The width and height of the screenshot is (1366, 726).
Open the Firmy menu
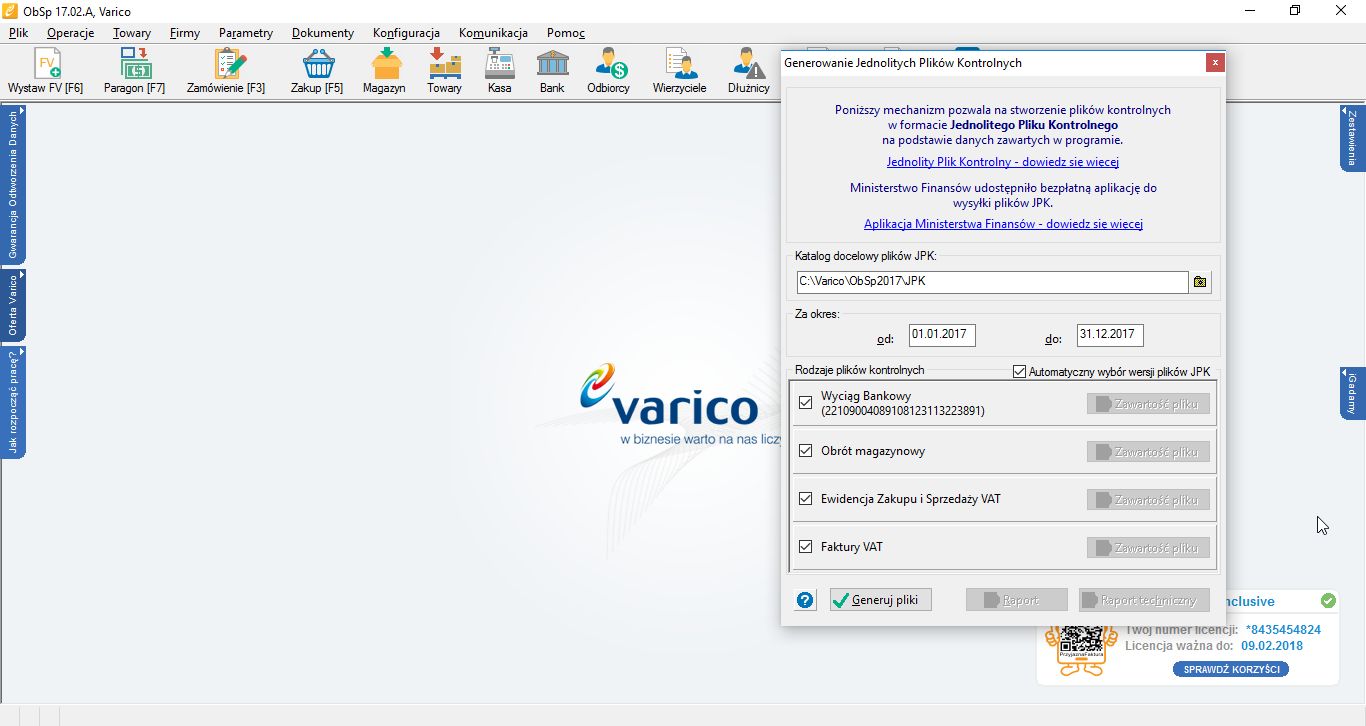[x=185, y=33]
